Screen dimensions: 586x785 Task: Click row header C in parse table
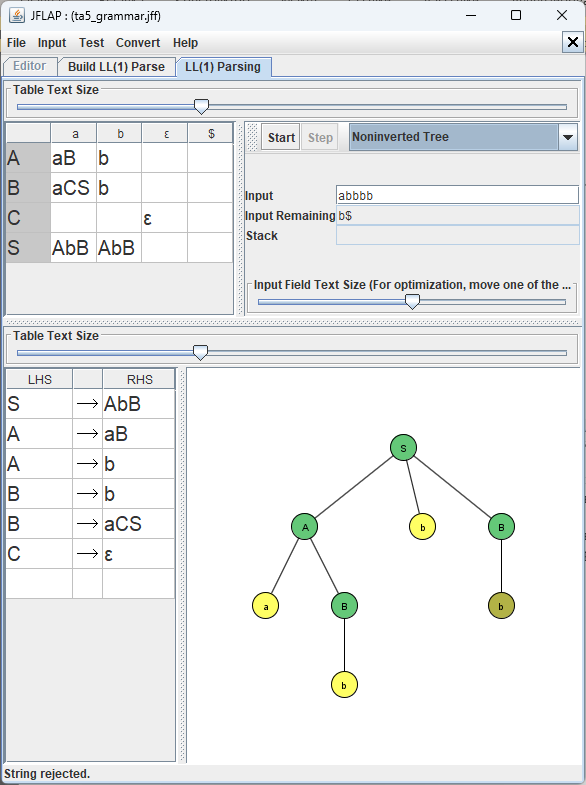tap(28, 218)
